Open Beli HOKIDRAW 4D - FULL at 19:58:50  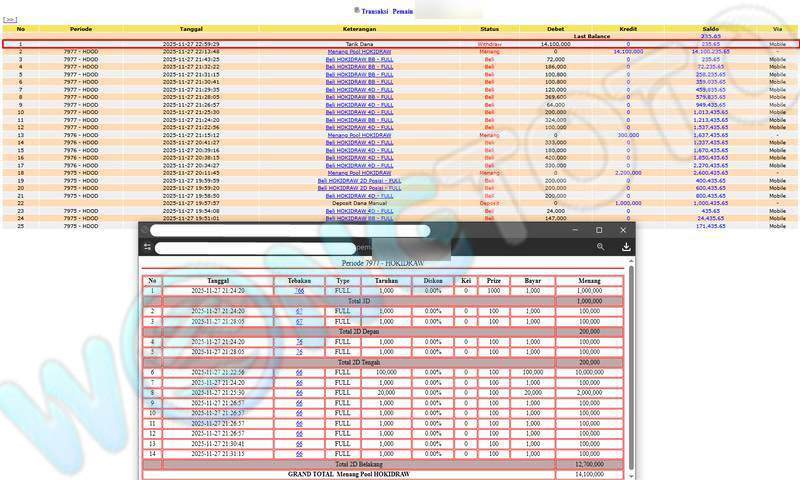(359, 196)
